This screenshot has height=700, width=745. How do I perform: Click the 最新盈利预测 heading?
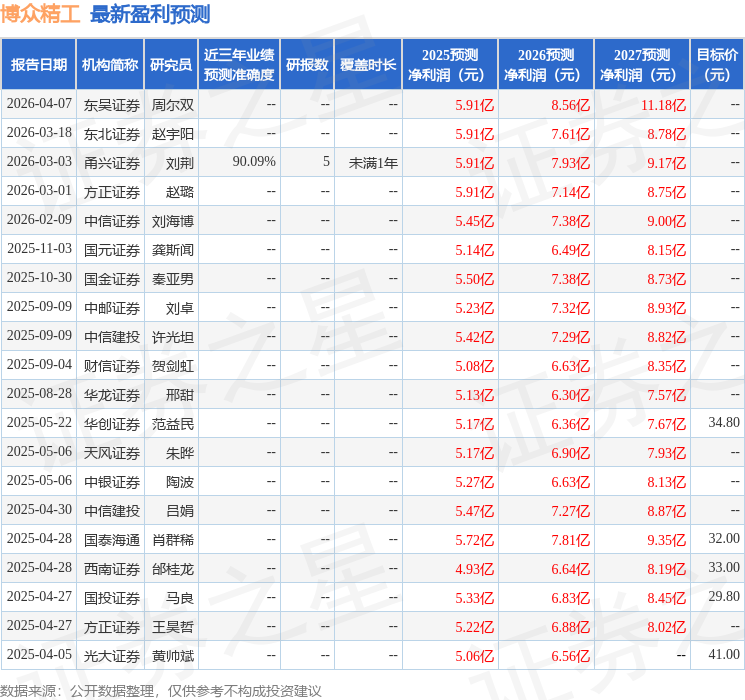pos(150,14)
